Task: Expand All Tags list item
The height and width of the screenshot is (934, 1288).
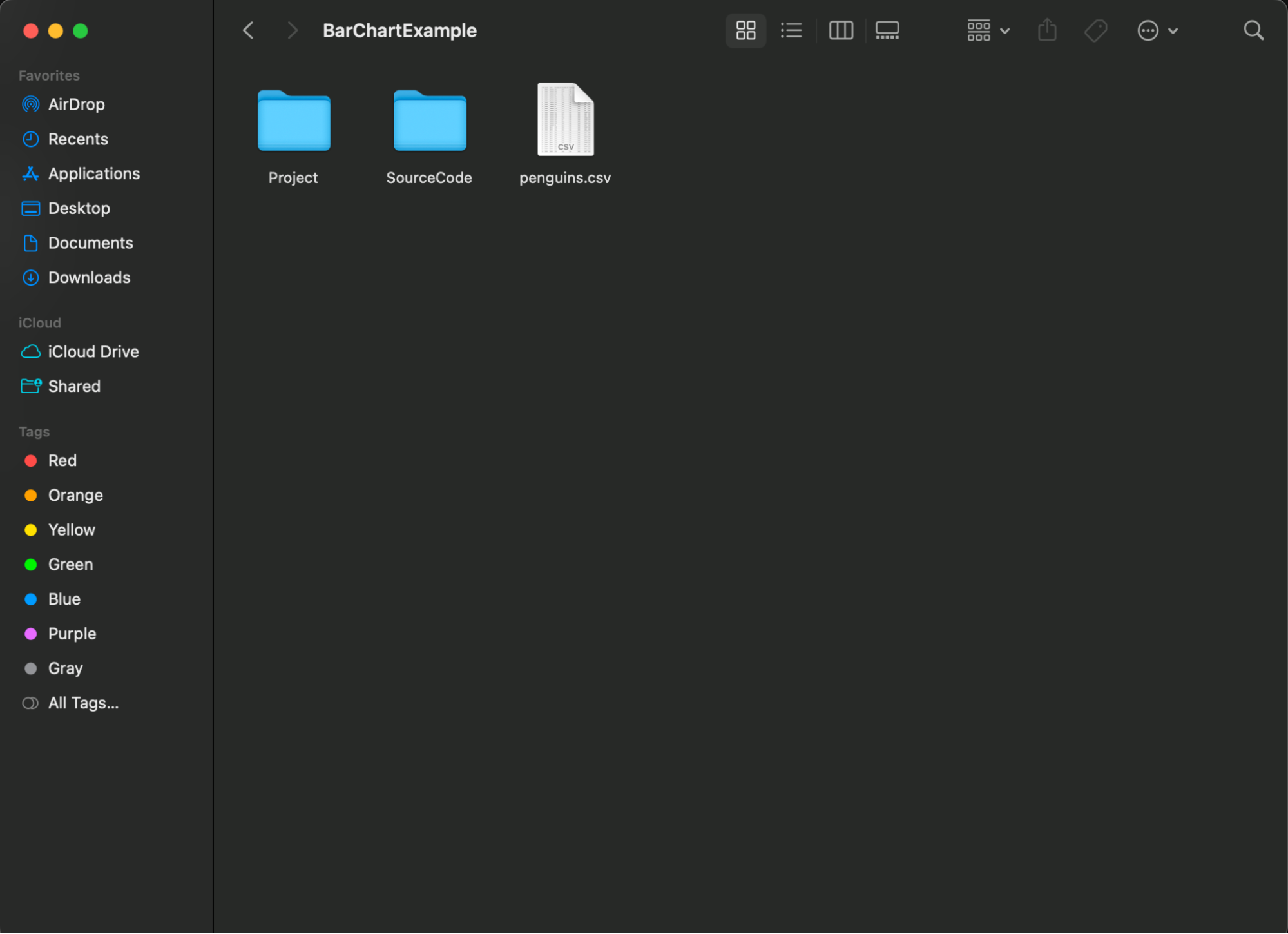Action: pos(83,702)
